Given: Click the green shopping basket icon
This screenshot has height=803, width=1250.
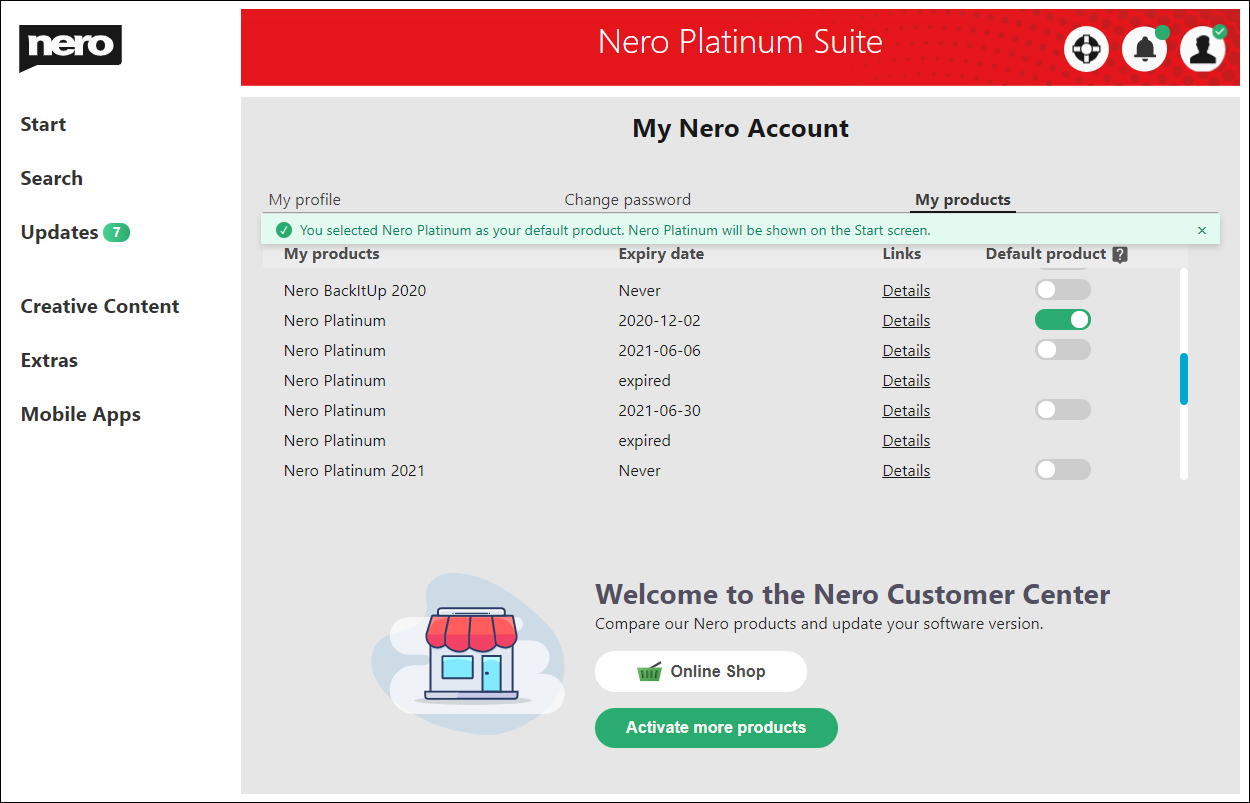Looking at the screenshot, I should pos(650,671).
